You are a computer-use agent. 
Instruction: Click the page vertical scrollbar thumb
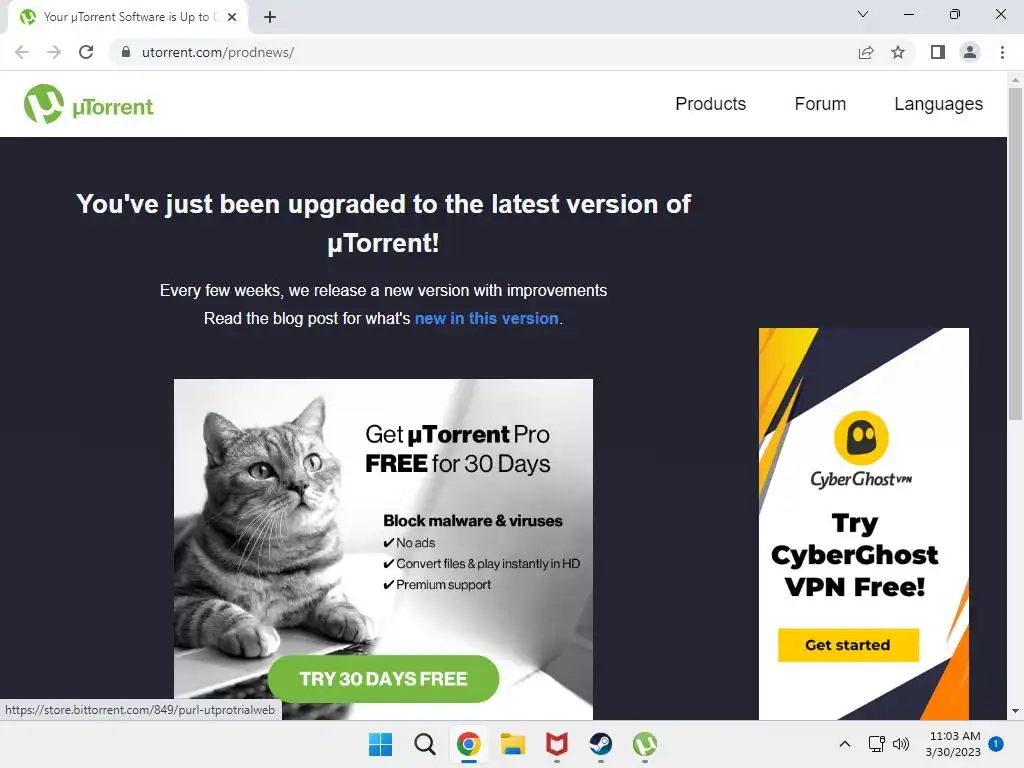coord(1015,255)
